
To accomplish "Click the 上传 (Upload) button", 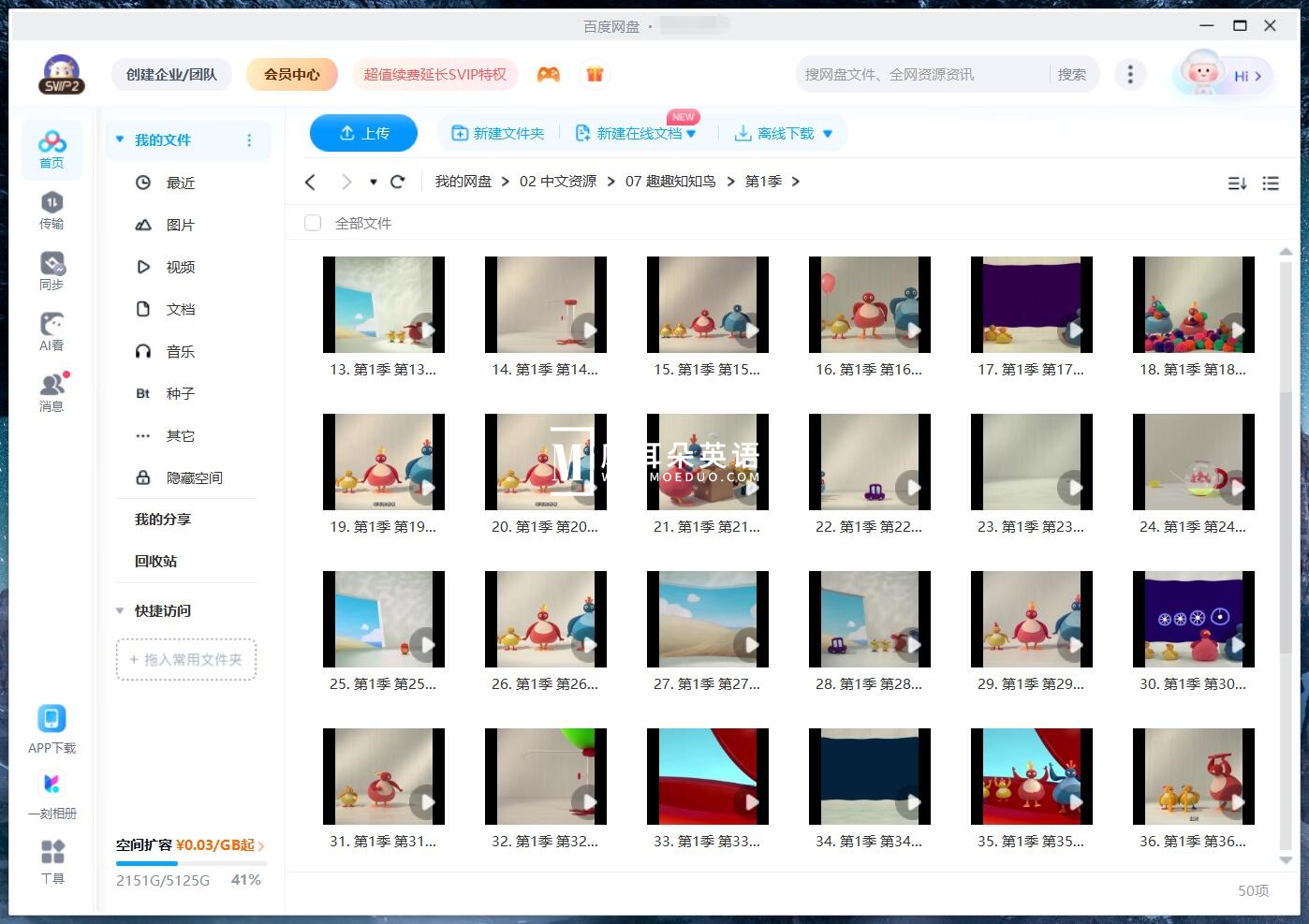I will pyautogui.click(x=363, y=133).
